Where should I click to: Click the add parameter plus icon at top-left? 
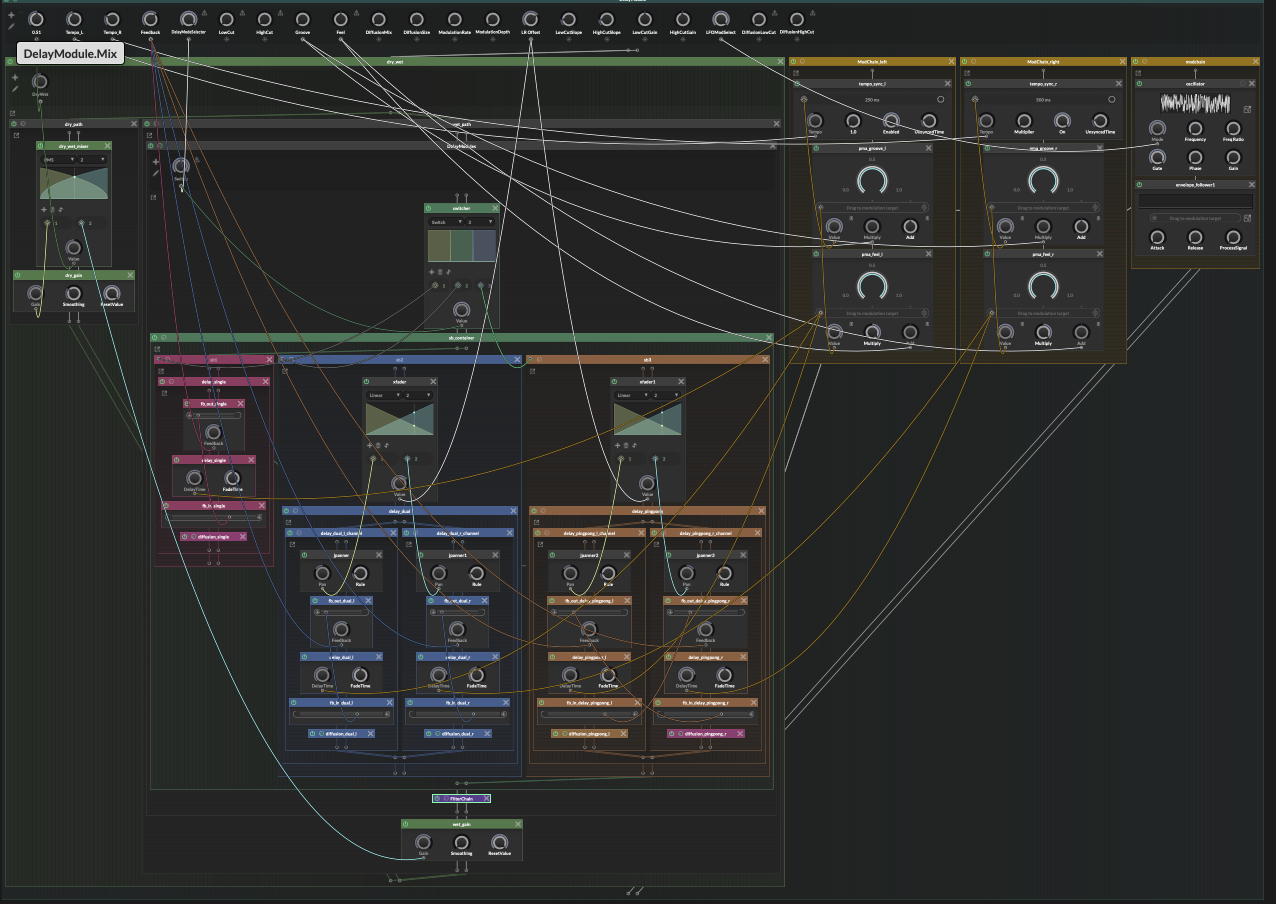(x=11, y=15)
